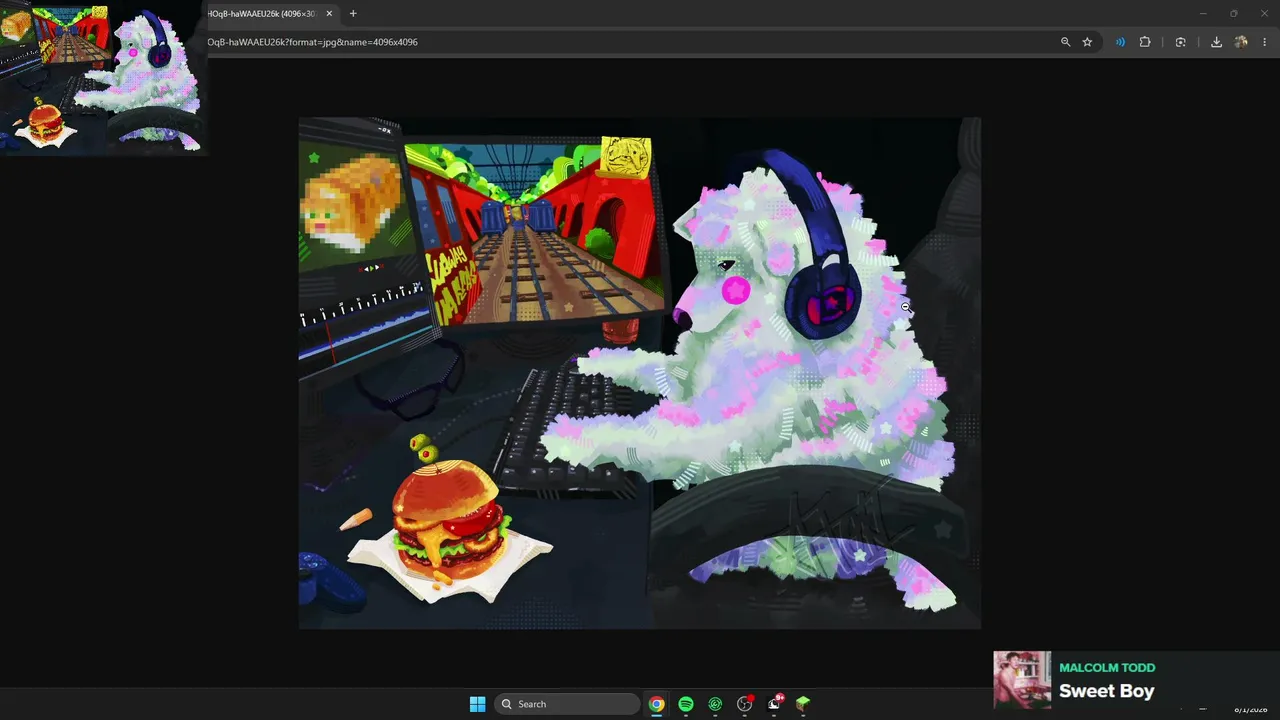Open the Chrome profile avatar
The height and width of the screenshot is (720, 1280).
coord(1241,42)
